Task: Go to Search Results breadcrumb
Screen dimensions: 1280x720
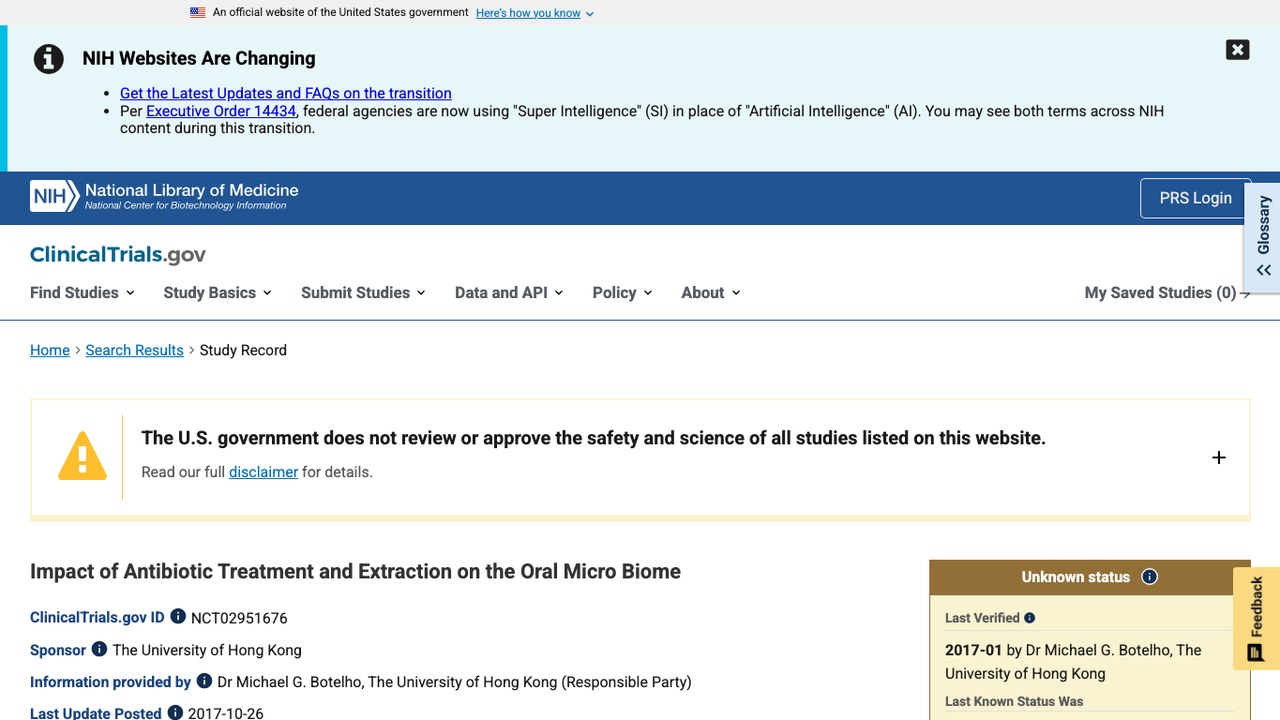Action: click(134, 350)
